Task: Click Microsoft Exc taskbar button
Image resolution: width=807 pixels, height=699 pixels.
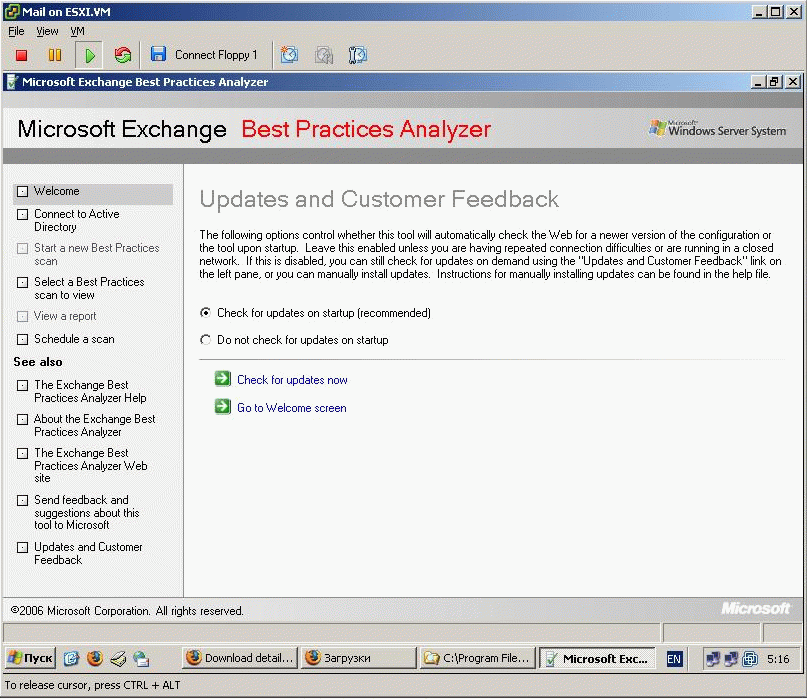Action: tap(597, 658)
